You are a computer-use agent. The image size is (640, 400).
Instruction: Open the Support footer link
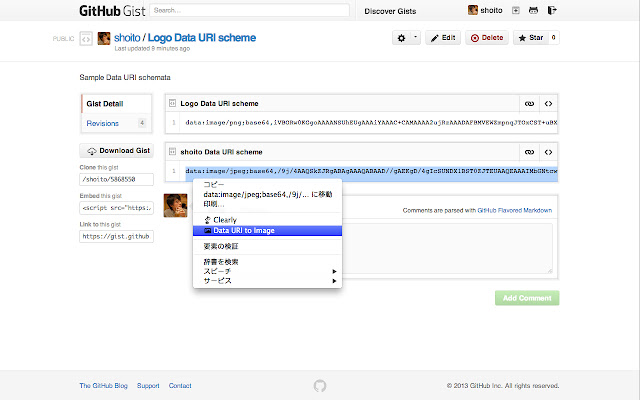point(148,386)
